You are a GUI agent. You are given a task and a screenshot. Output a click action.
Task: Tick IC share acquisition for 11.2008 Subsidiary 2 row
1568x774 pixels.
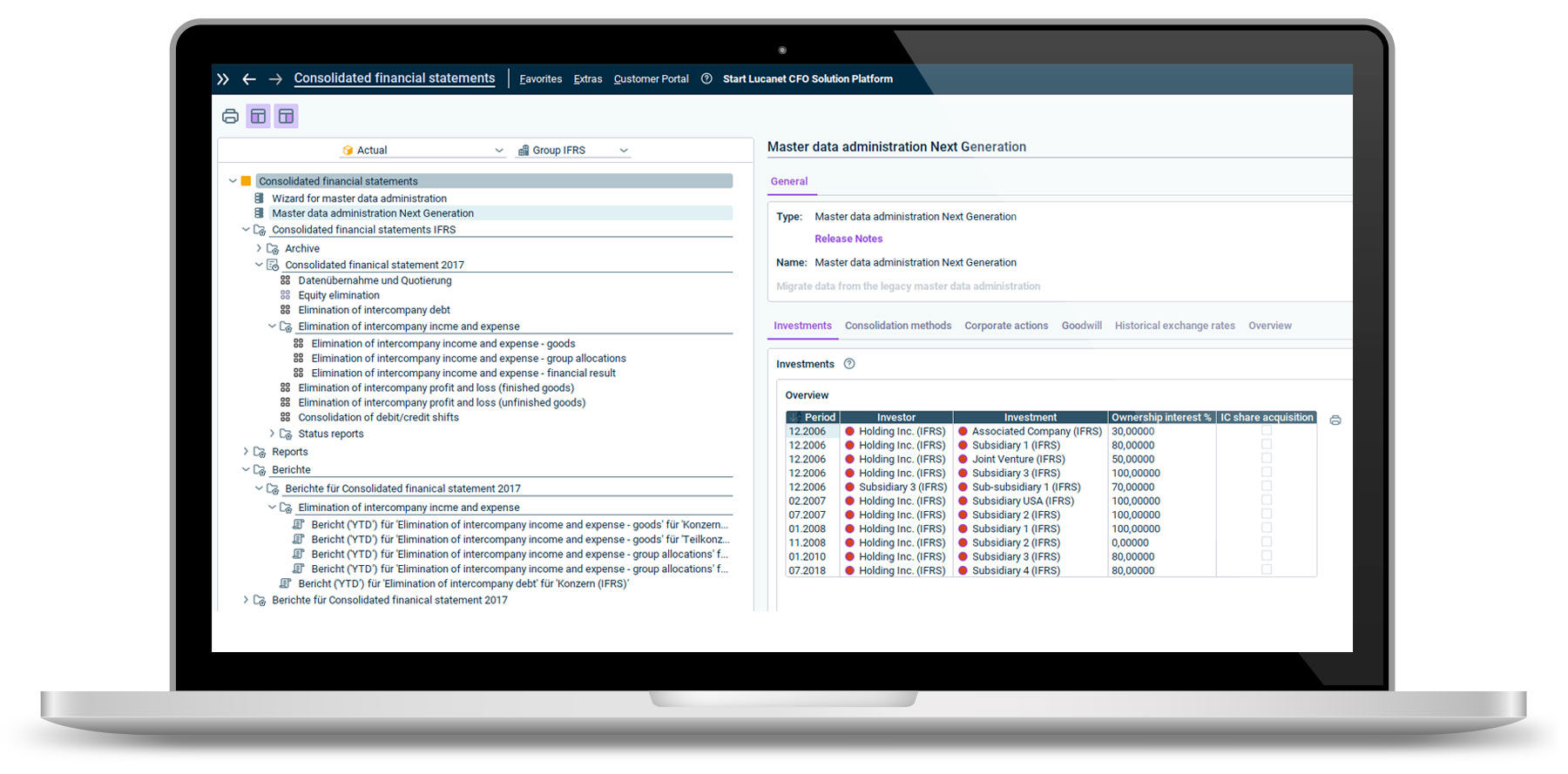pyautogui.click(x=1267, y=542)
